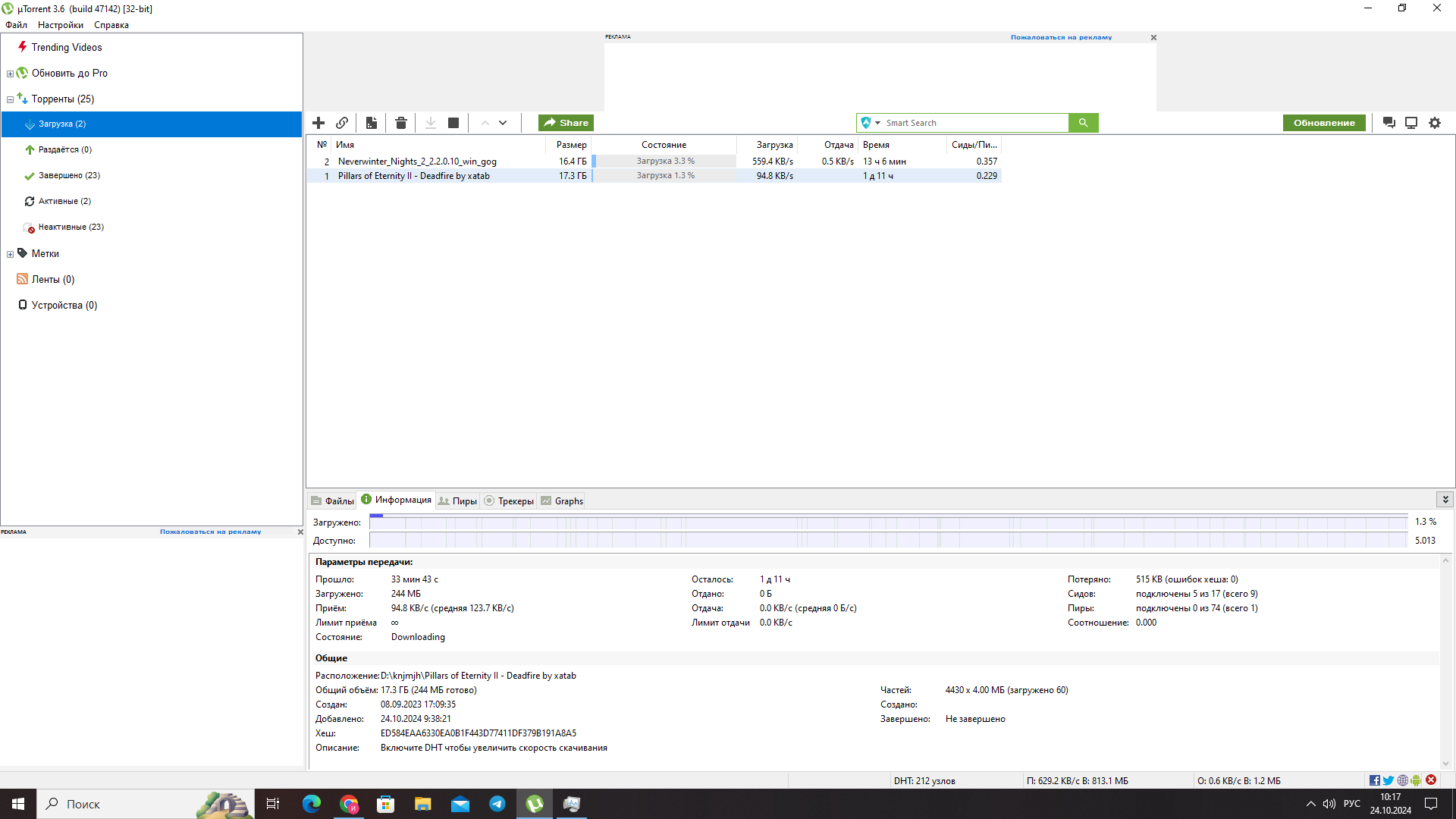
Task: Open Google Chrome from the taskbar
Action: [349, 804]
